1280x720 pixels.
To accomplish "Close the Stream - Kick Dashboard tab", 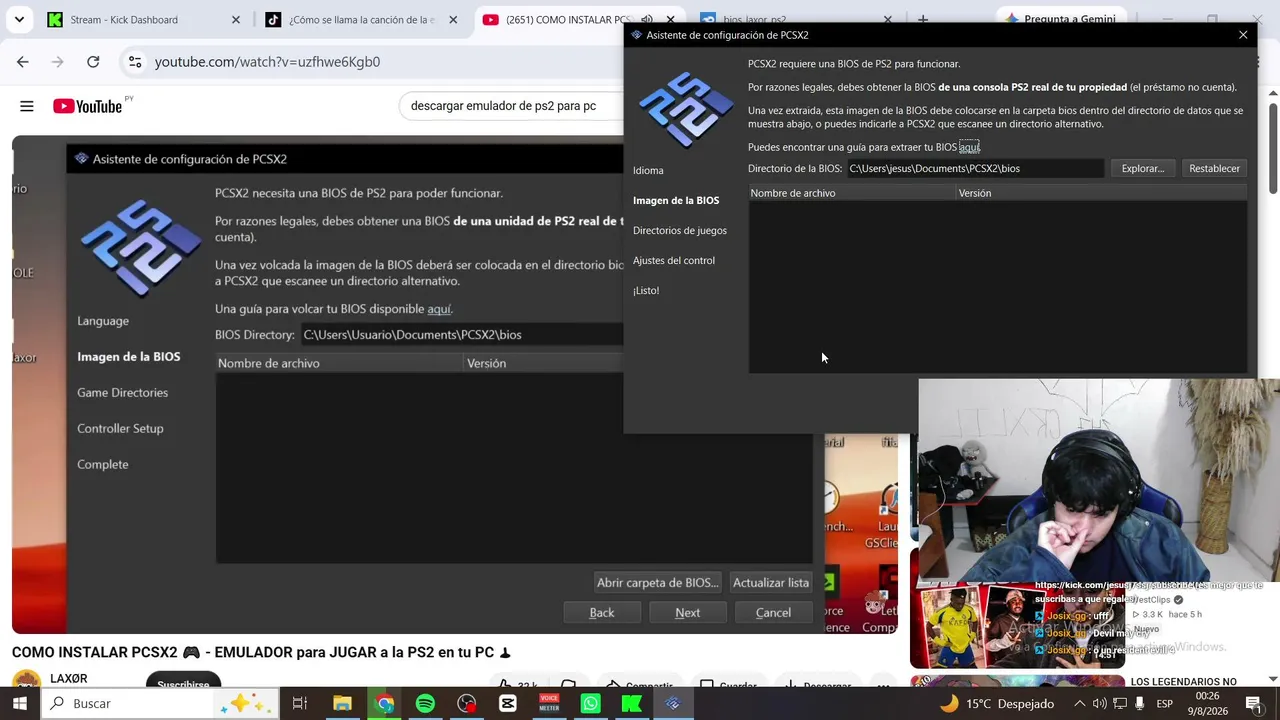I will click(235, 19).
